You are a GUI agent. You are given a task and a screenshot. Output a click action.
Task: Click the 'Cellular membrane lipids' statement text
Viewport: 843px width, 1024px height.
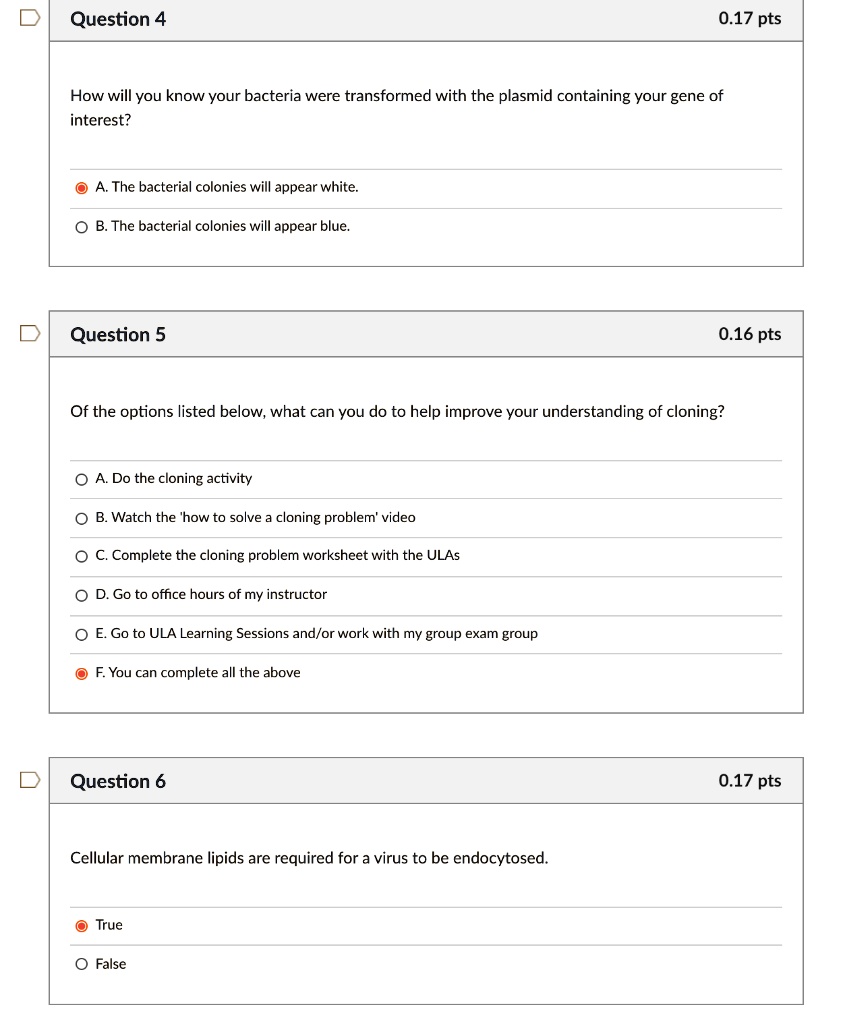tap(309, 857)
